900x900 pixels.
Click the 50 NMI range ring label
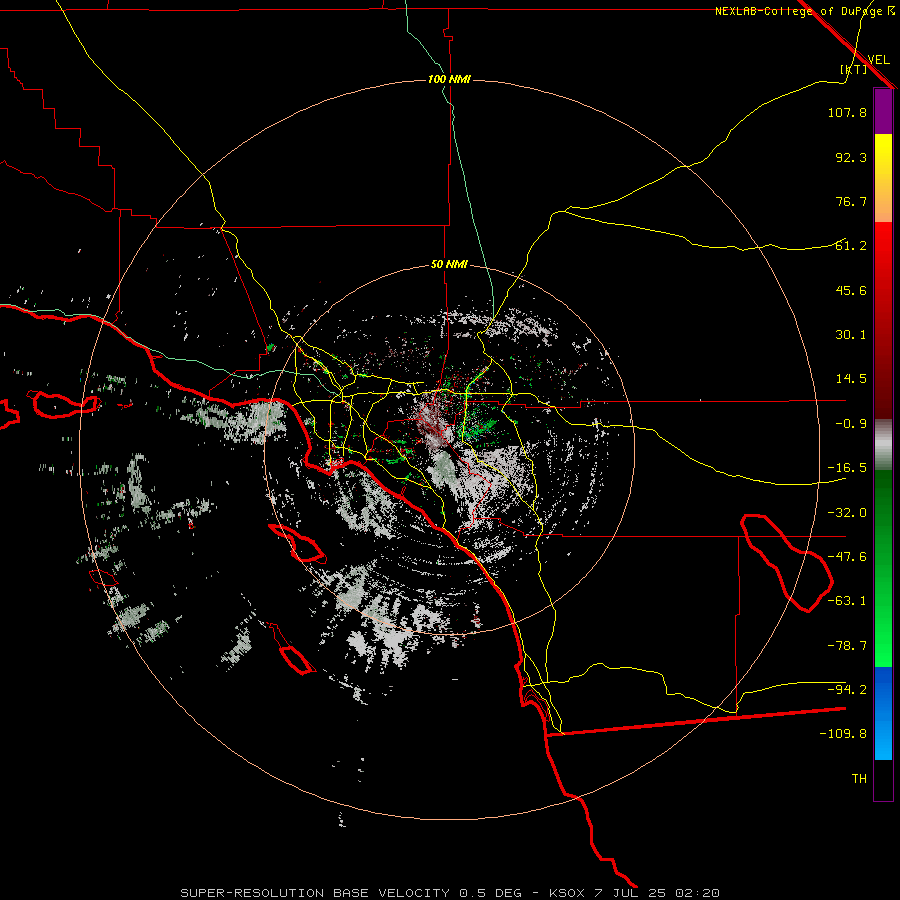tap(449, 265)
